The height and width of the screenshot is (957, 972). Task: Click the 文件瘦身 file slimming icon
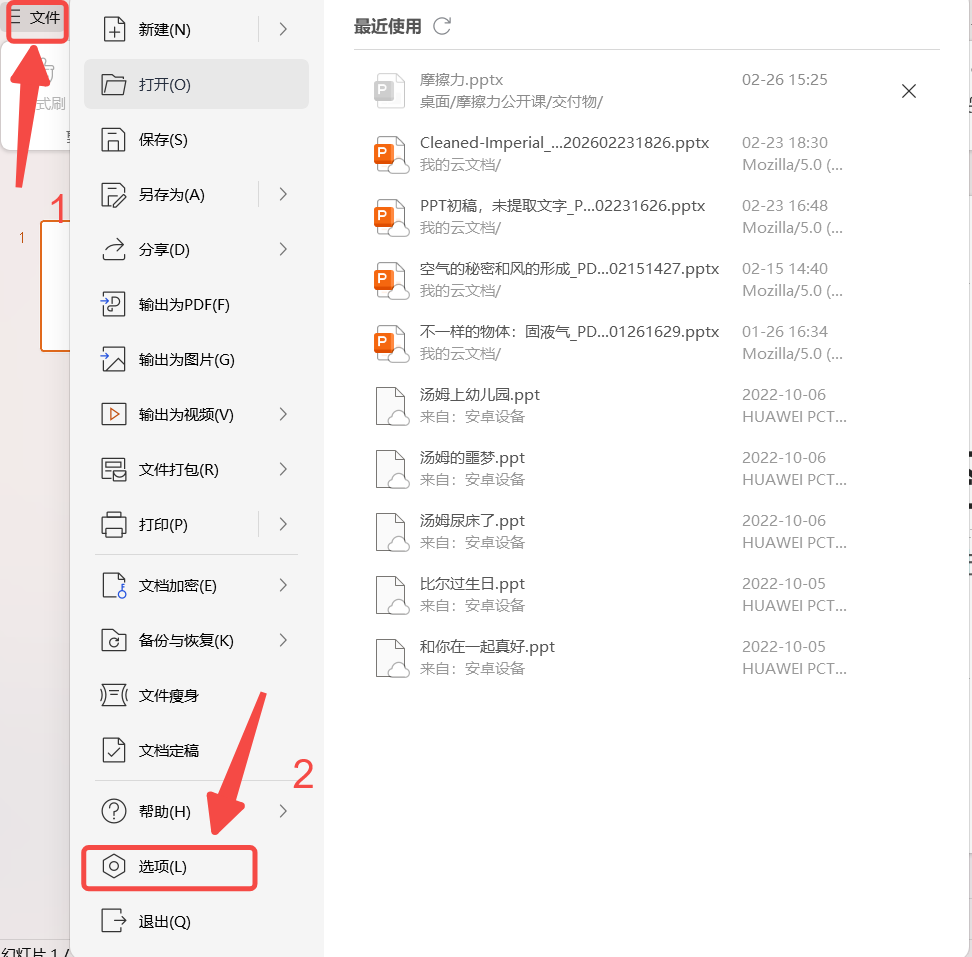click(114, 695)
